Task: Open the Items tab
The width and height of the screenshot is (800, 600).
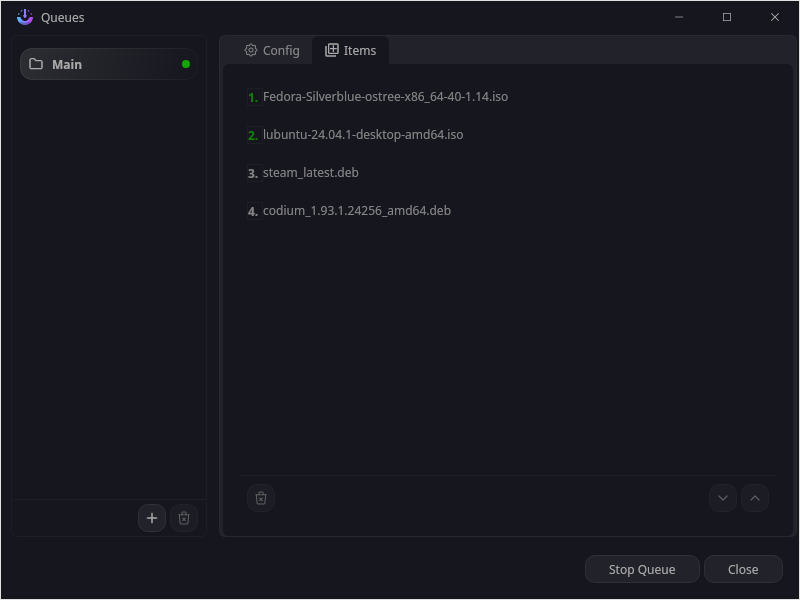Action: (350, 50)
